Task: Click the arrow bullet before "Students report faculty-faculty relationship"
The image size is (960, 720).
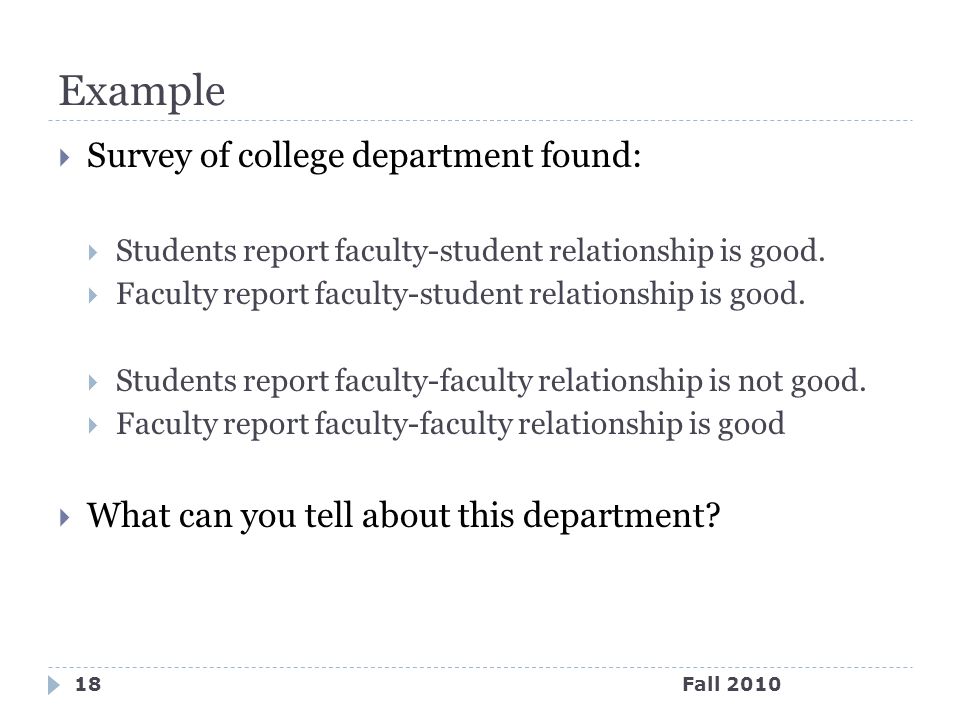Action: point(93,383)
